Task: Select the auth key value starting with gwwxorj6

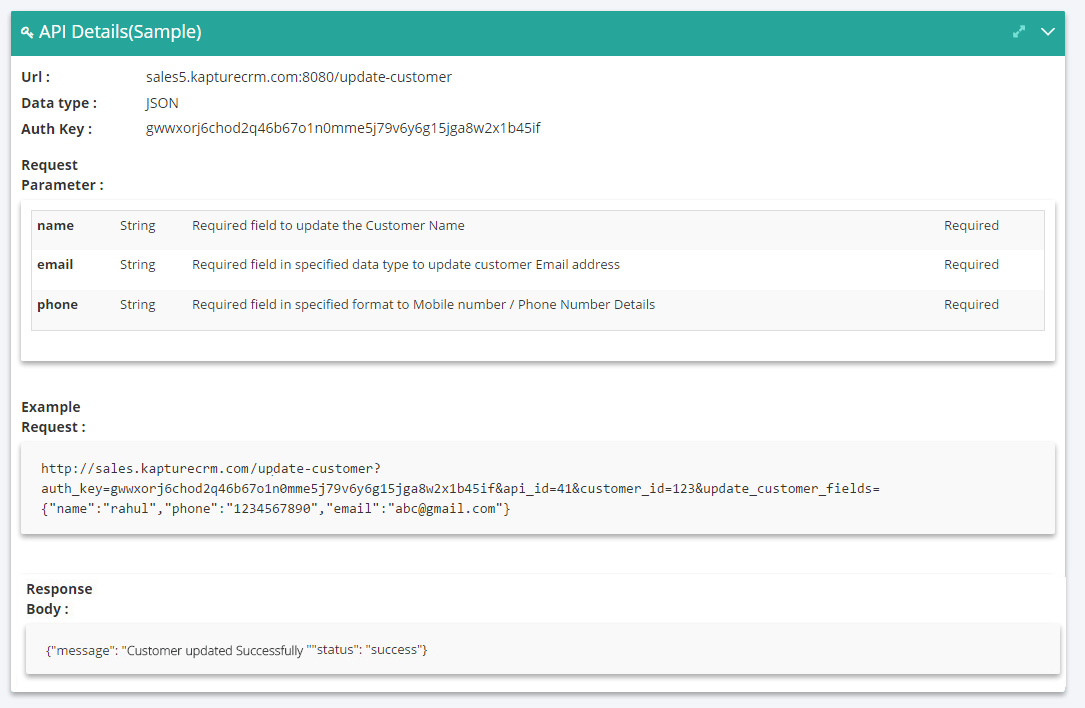Action: point(343,128)
